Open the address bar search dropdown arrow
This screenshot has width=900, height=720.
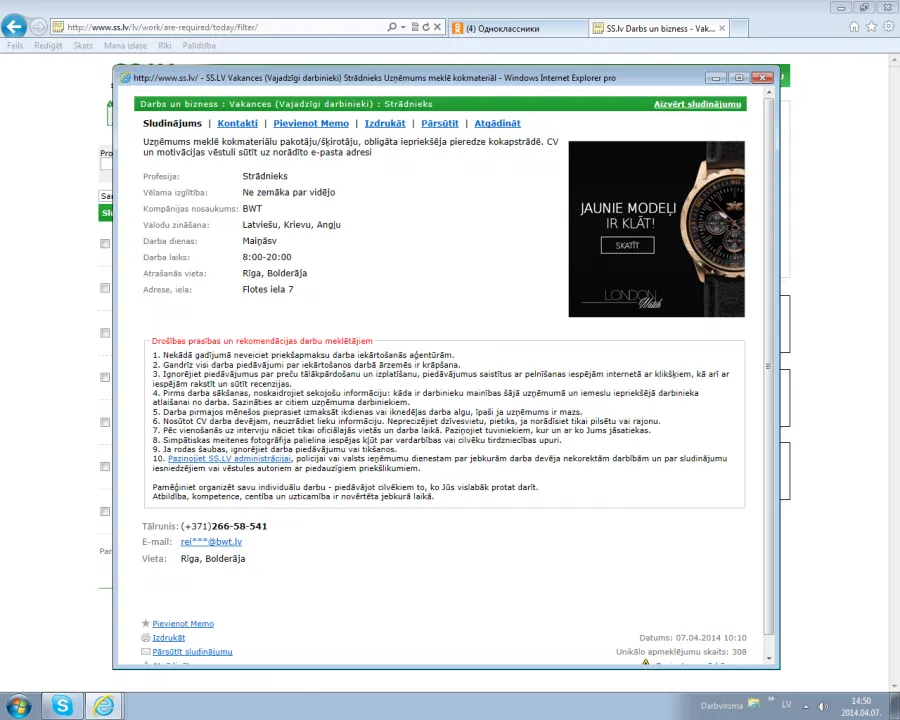403,27
